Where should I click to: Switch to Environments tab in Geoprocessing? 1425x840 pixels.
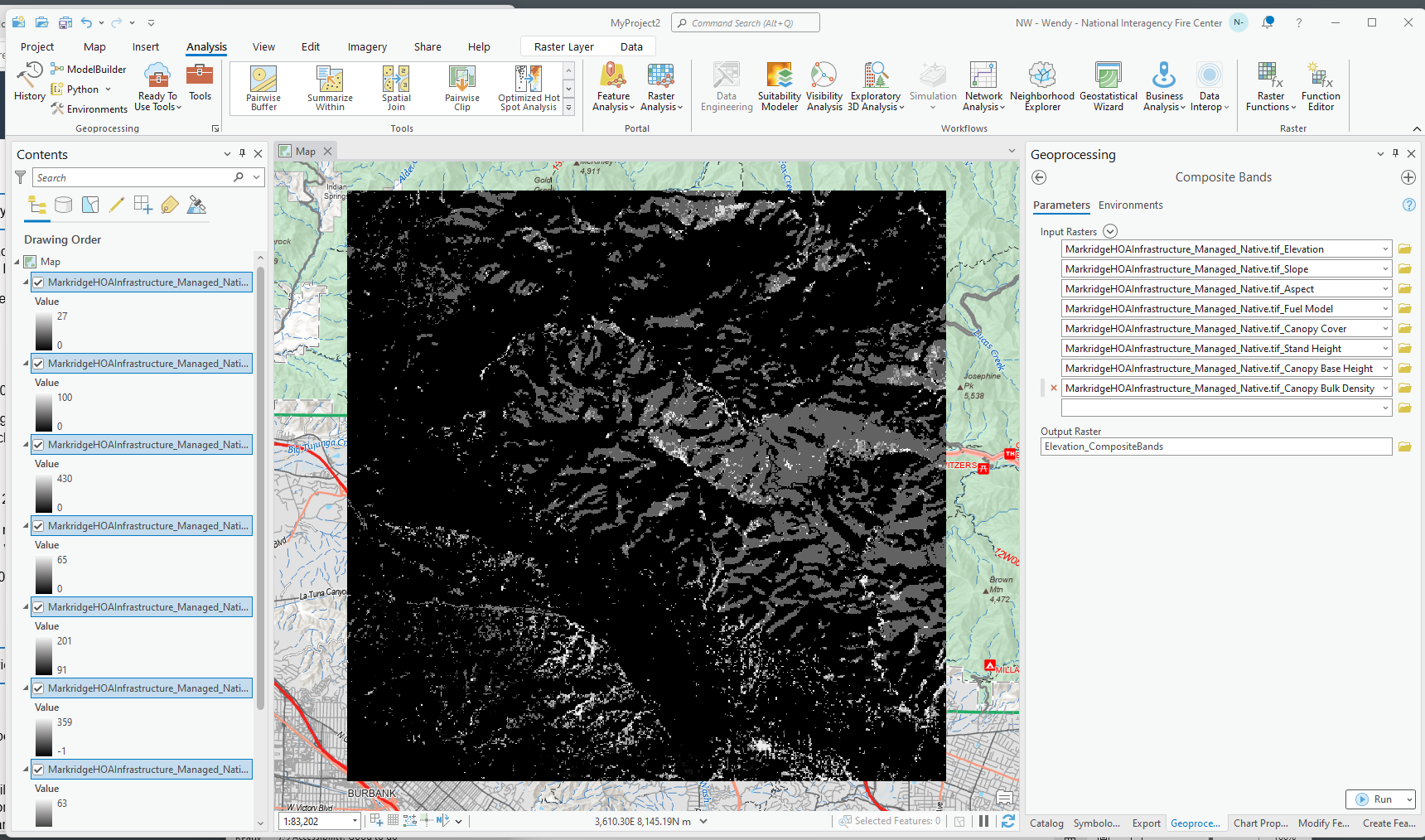pyautogui.click(x=1130, y=205)
